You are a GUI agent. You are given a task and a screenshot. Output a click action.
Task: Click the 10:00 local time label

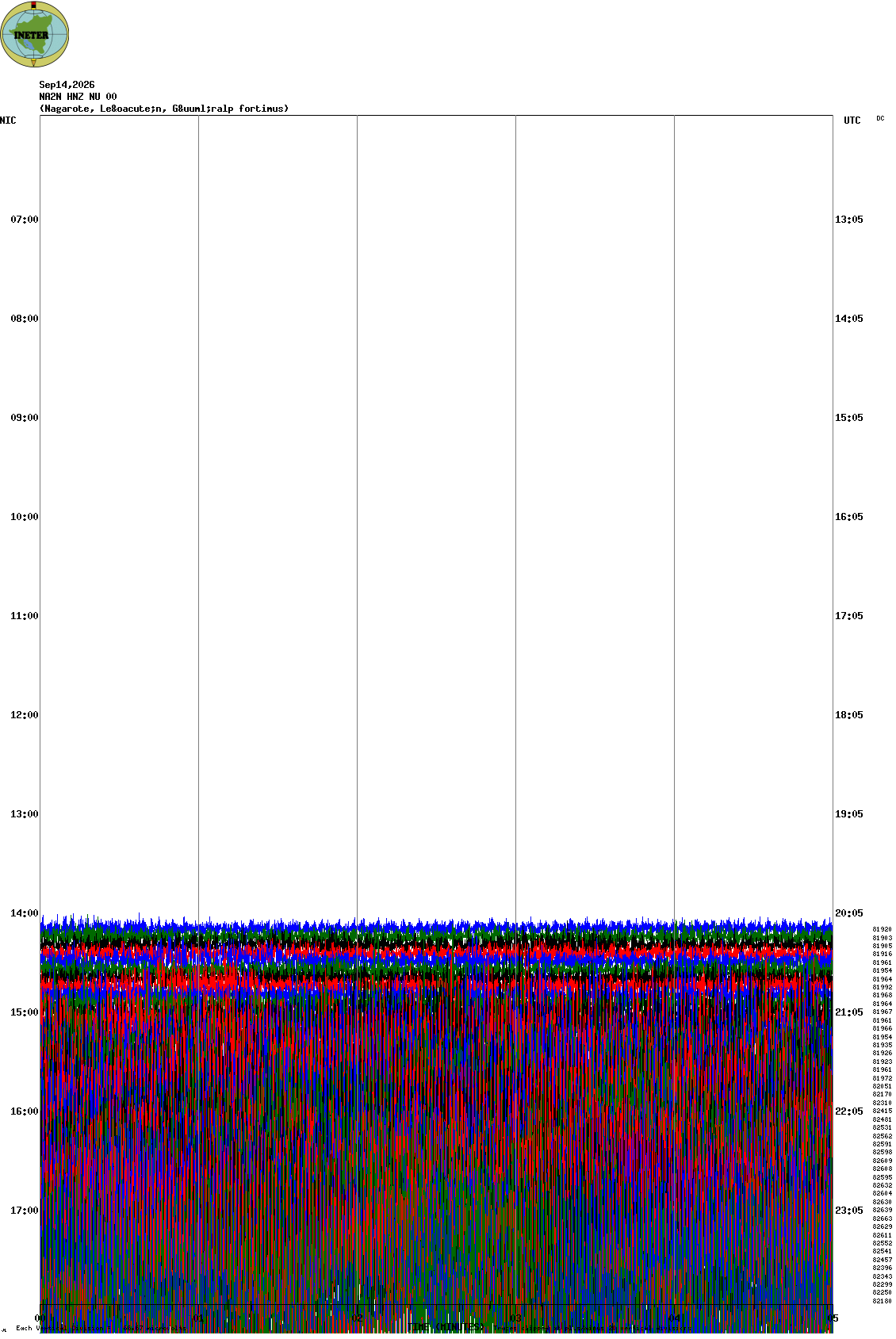click(x=25, y=517)
